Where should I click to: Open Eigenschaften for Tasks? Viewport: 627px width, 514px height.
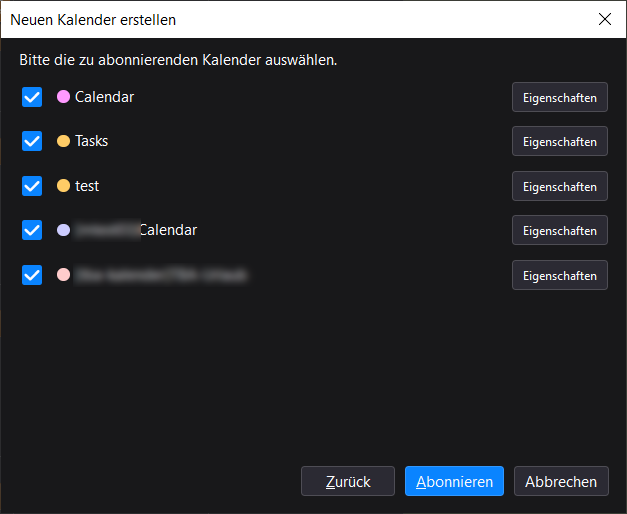click(559, 142)
